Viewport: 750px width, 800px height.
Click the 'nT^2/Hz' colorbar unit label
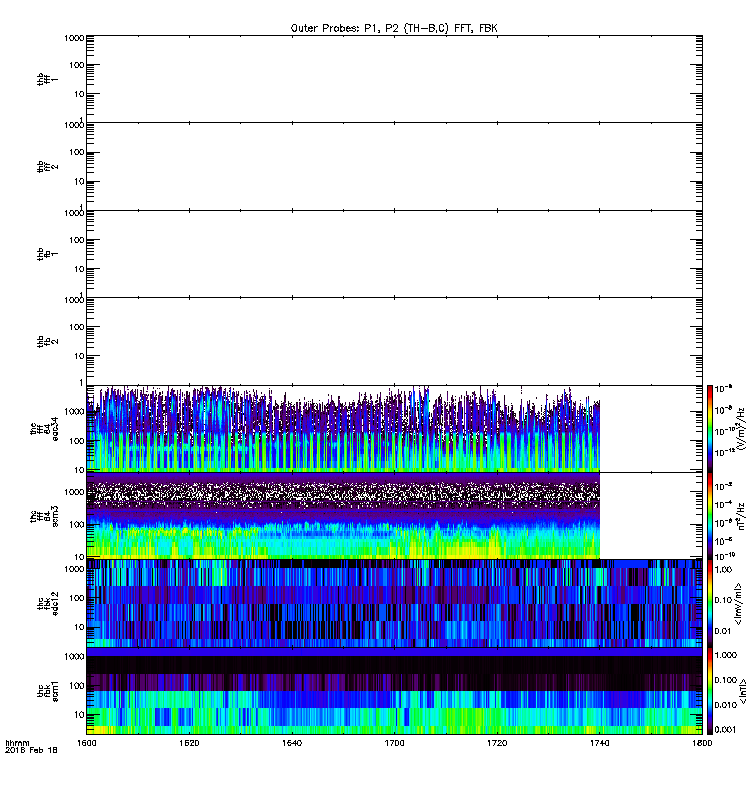point(741,516)
